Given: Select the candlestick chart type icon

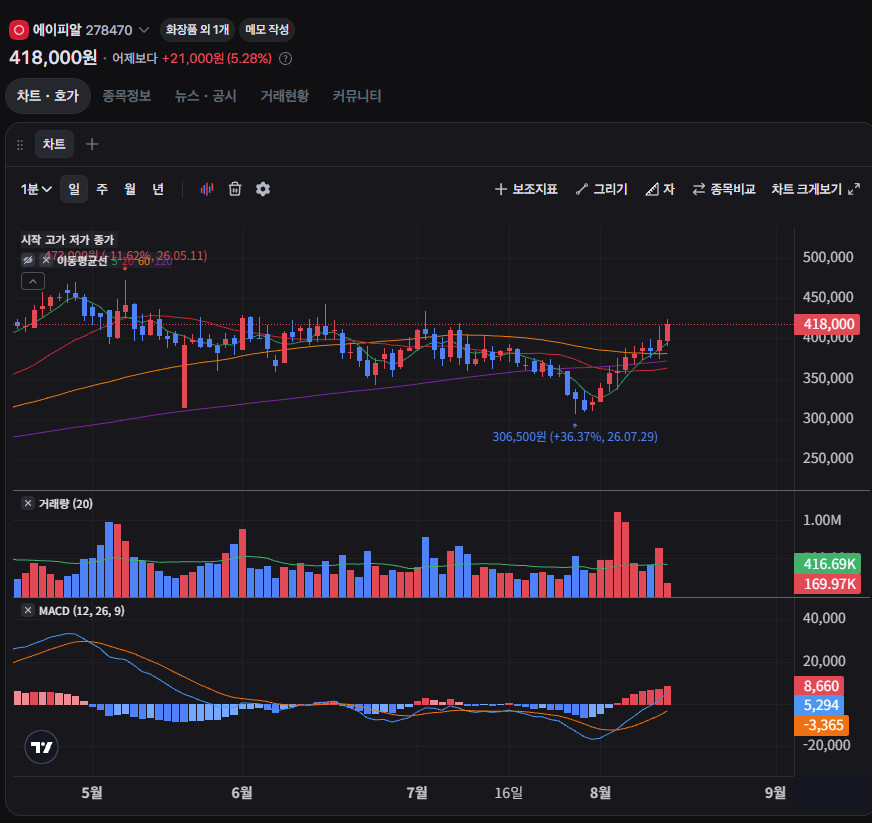Looking at the screenshot, I should pyautogui.click(x=206, y=189).
